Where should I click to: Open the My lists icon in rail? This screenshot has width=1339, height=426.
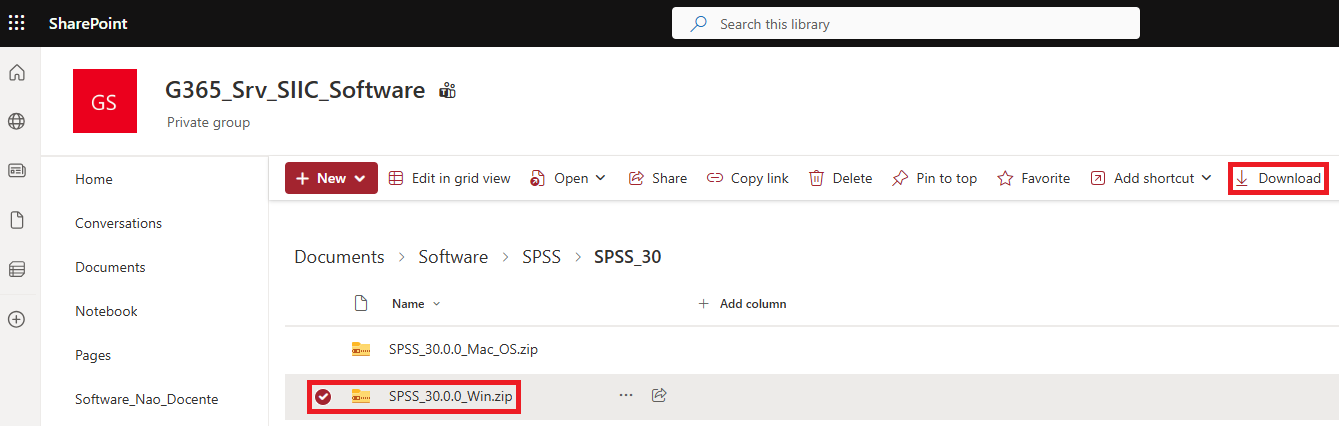(x=17, y=270)
